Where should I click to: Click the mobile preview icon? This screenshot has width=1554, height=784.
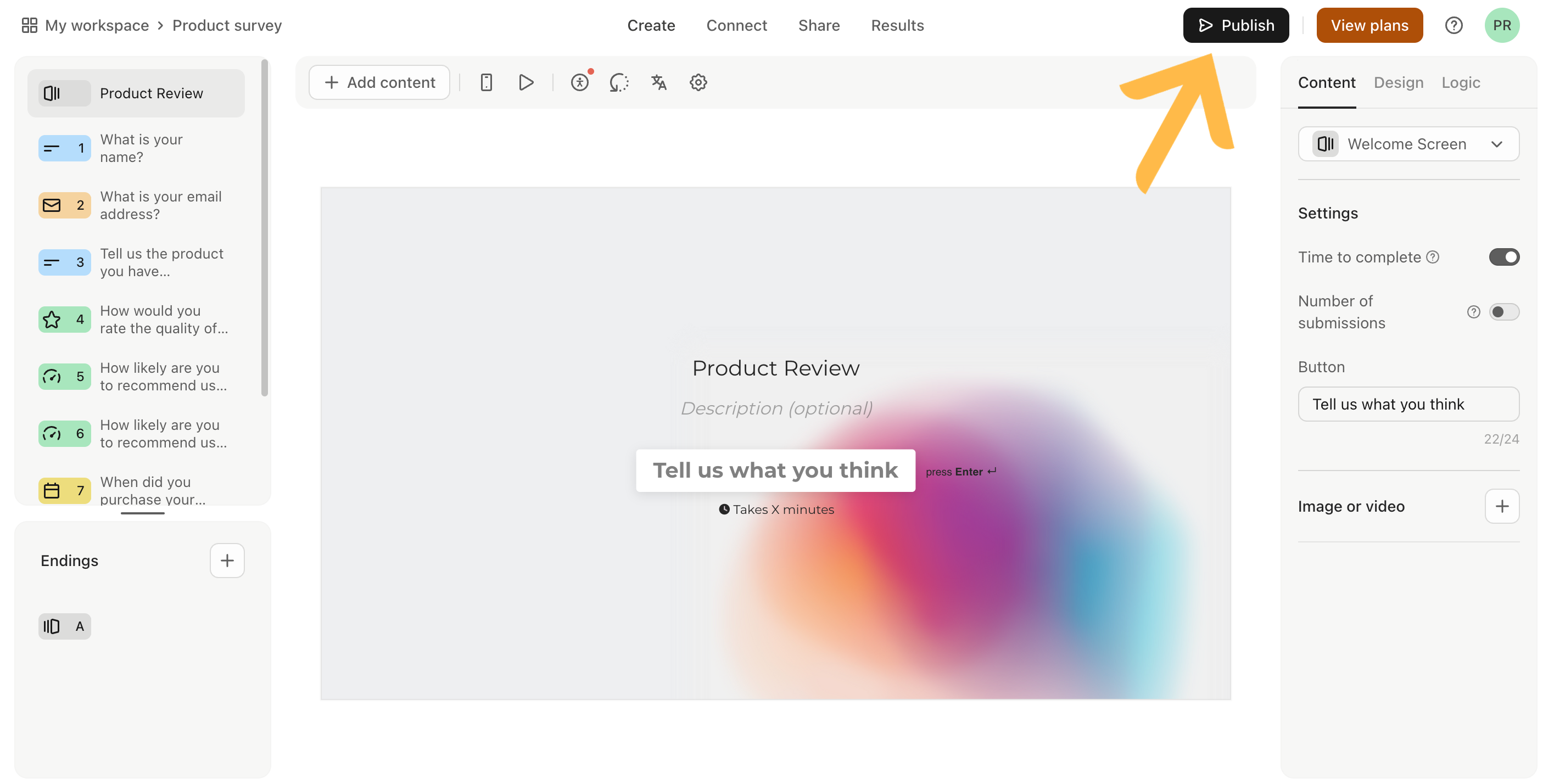(486, 82)
